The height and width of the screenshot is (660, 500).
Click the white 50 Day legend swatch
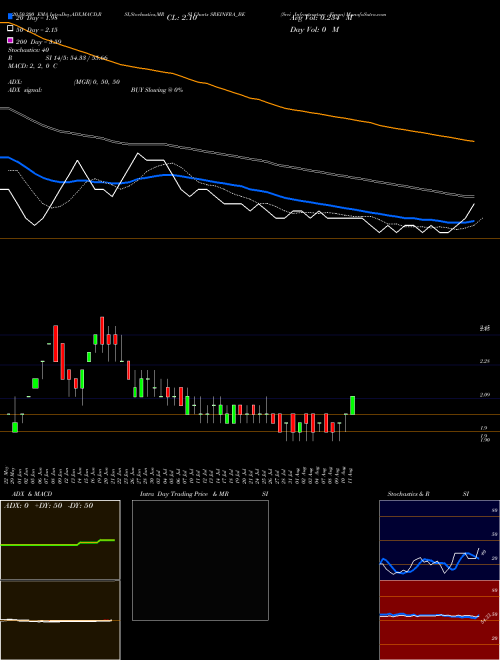pyautogui.click(x=10, y=28)
